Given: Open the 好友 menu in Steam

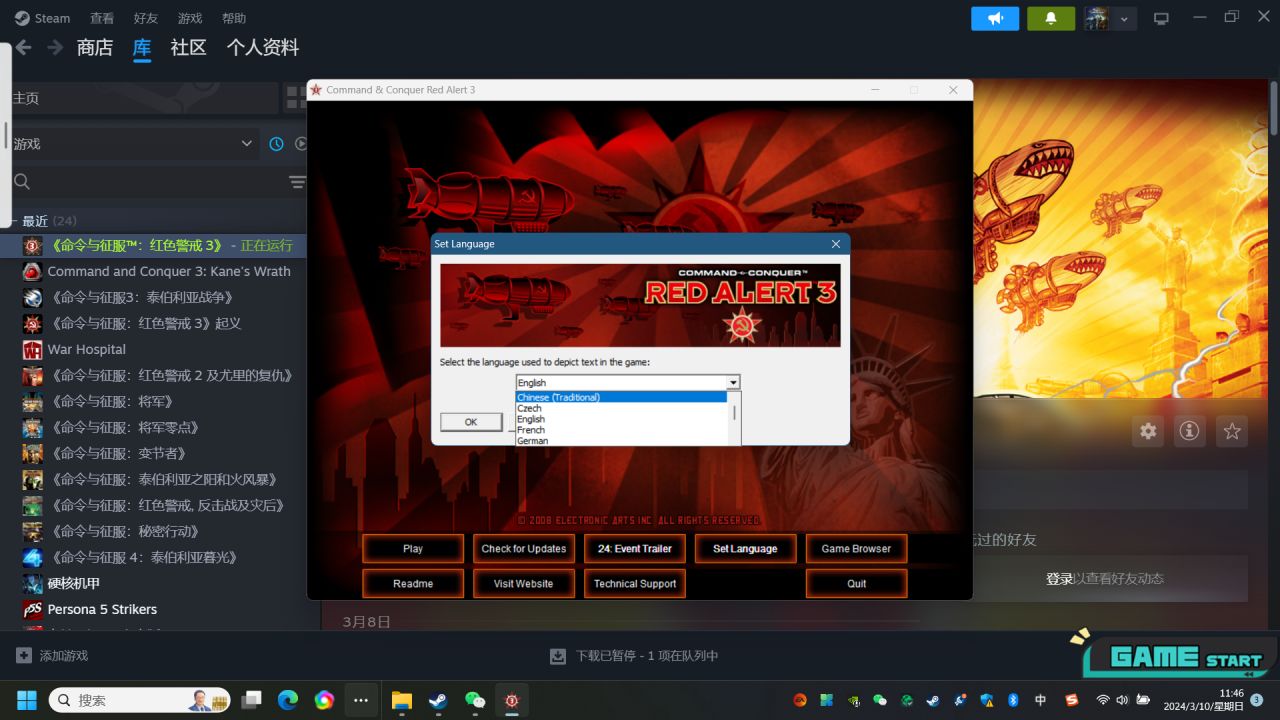Looking at the screenshot, I should click(146, 18).
